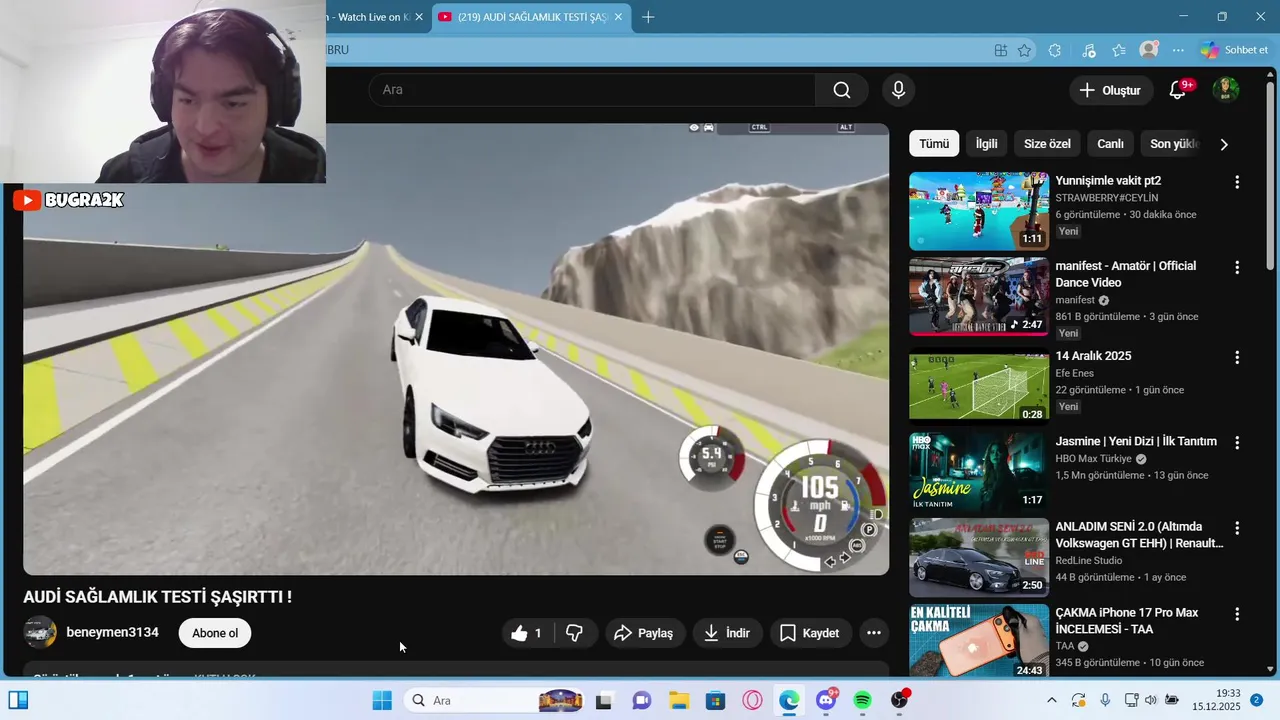
Task: Show hidden system tray icons chevron
Action: tap(1051, 700)
